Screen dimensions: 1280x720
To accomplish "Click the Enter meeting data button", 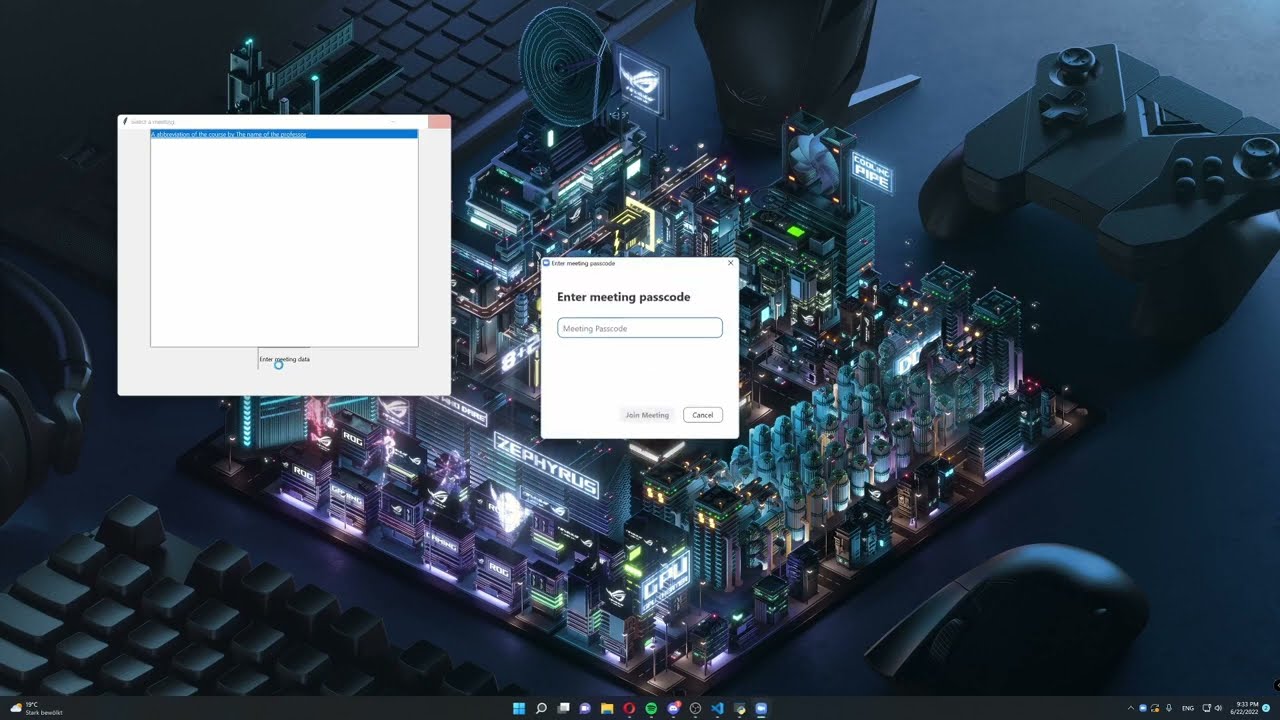I will coord(284,359).
